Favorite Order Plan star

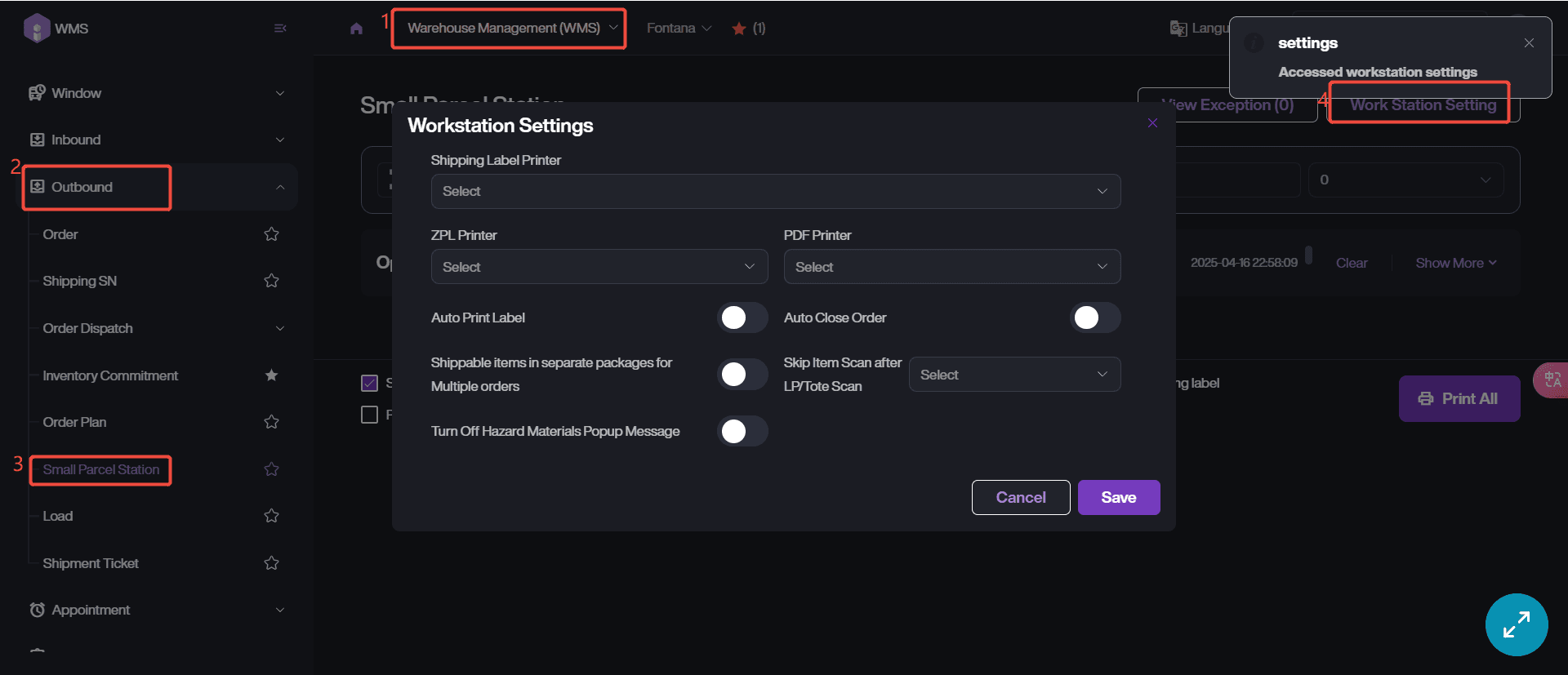(x=272, y=422)
